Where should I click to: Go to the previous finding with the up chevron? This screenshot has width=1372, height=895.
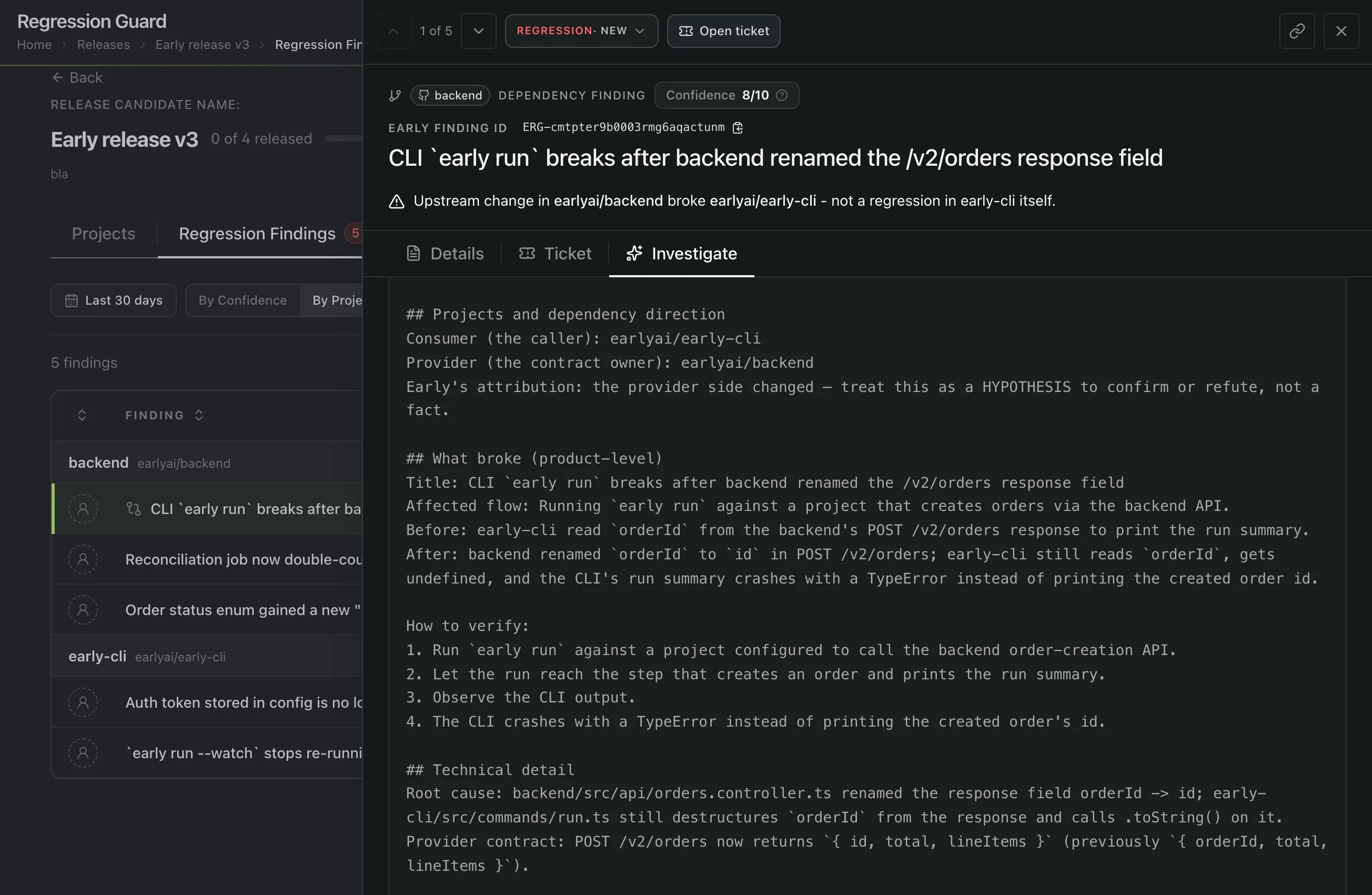393,31
